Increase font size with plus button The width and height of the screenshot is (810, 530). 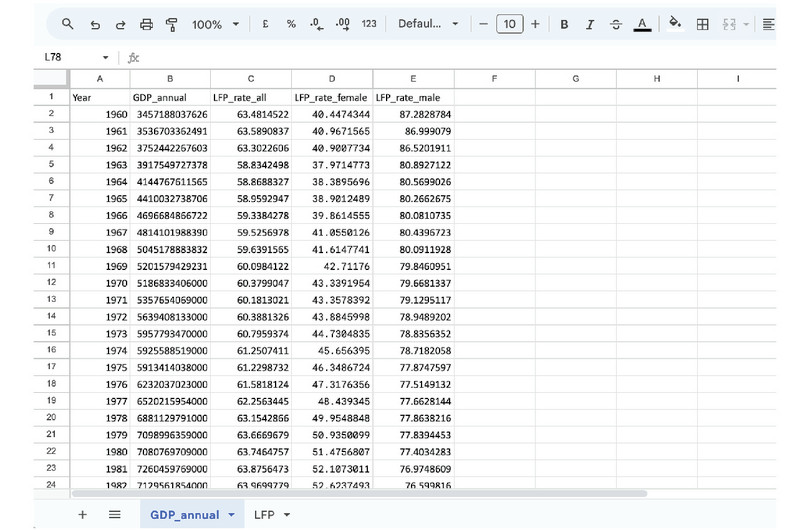coord(535,24)
